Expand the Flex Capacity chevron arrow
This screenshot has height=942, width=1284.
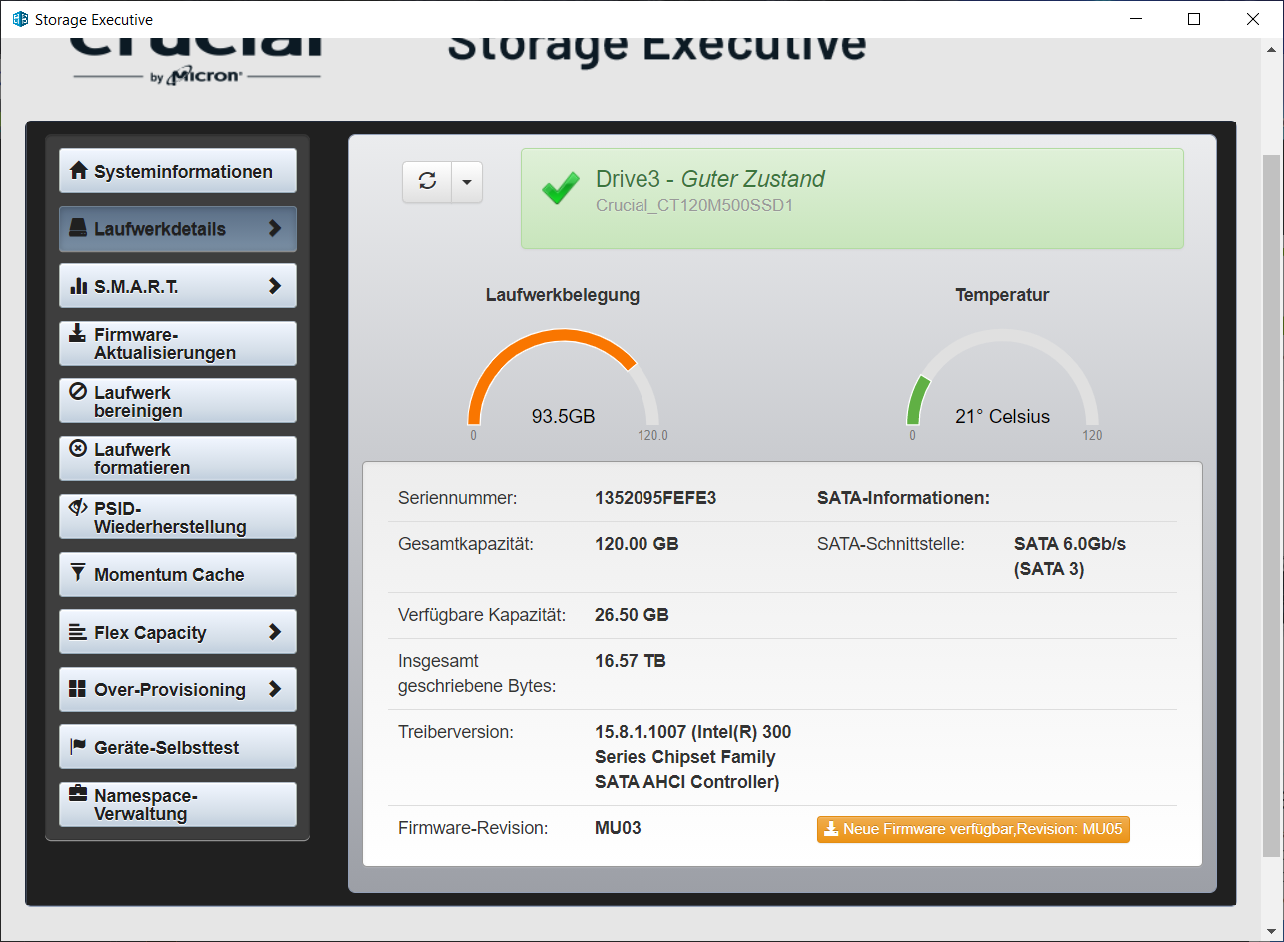pos(275,632)
